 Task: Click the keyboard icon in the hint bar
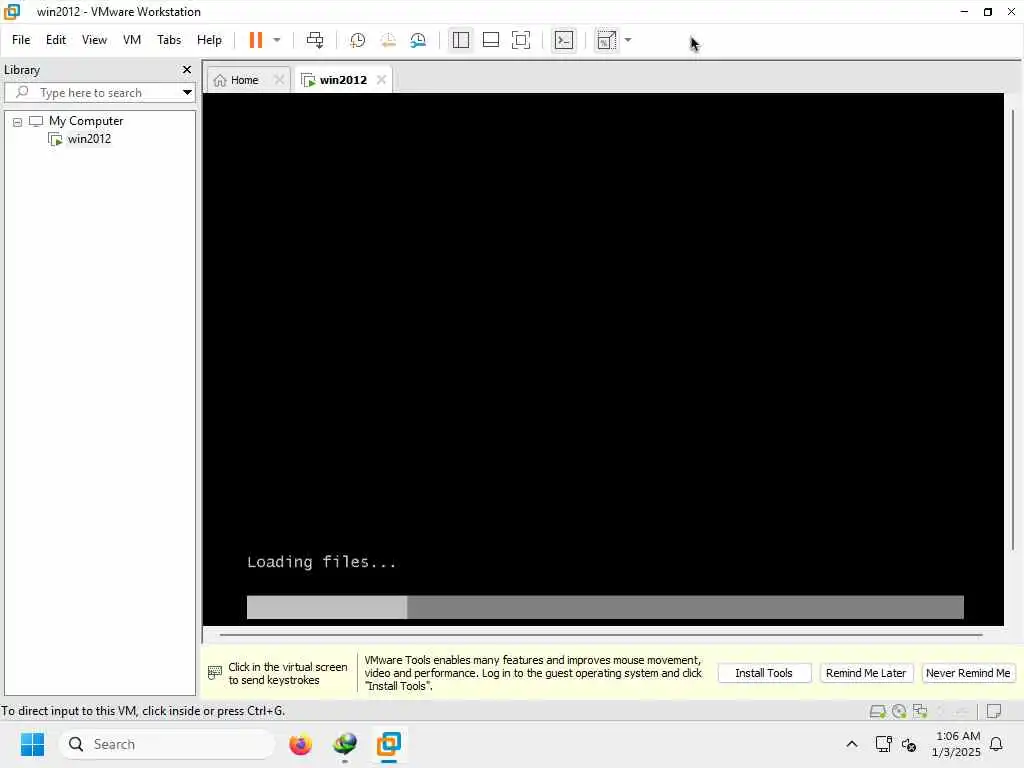pyautogui.click(x=214, y=672)
